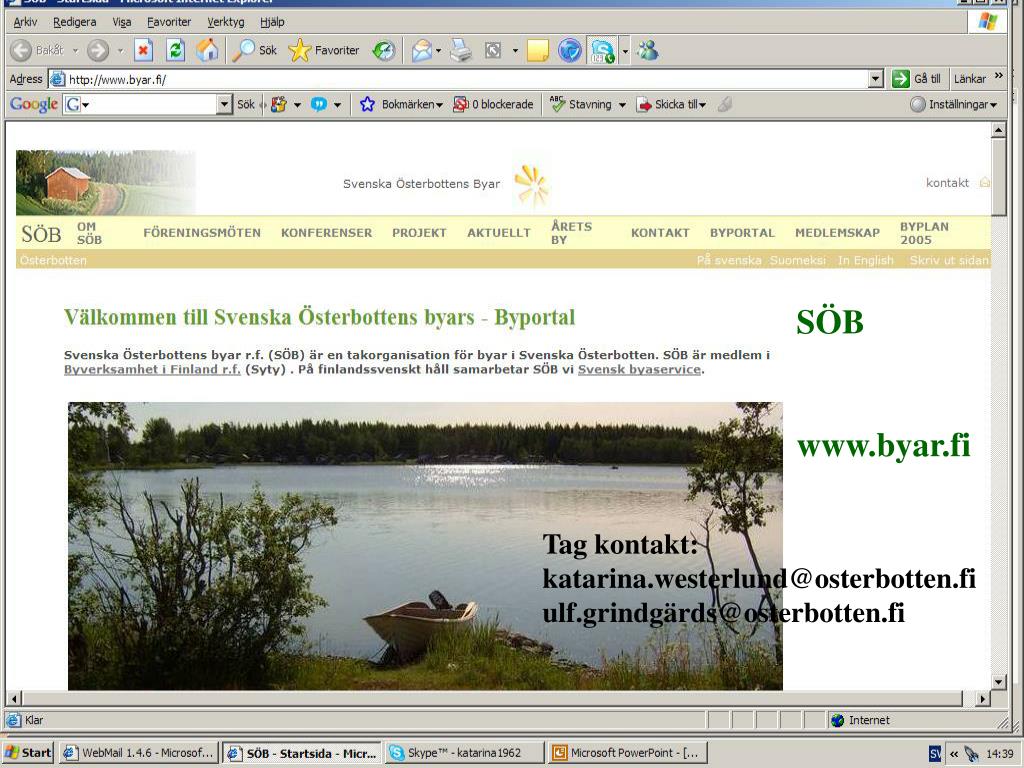The height and width of the screenshot is (768, 1024).
Task: Expand the Google search box dropdown
Action: pyautogui.click(x=224, y=104)
